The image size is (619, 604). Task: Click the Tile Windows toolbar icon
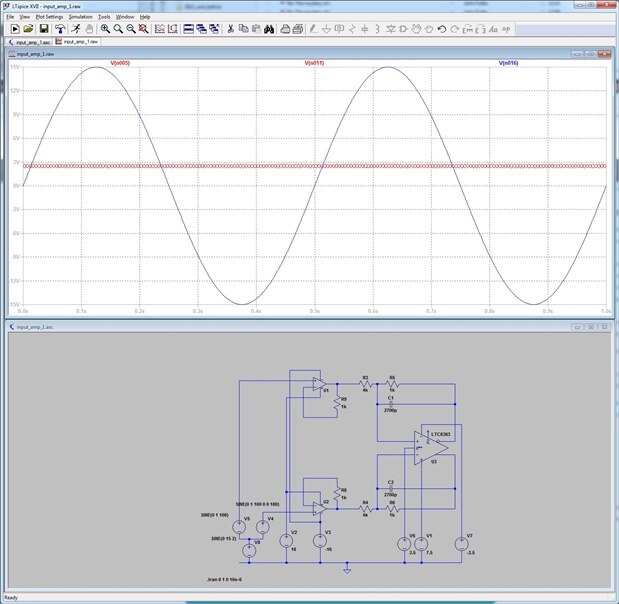tap(189, 29)
